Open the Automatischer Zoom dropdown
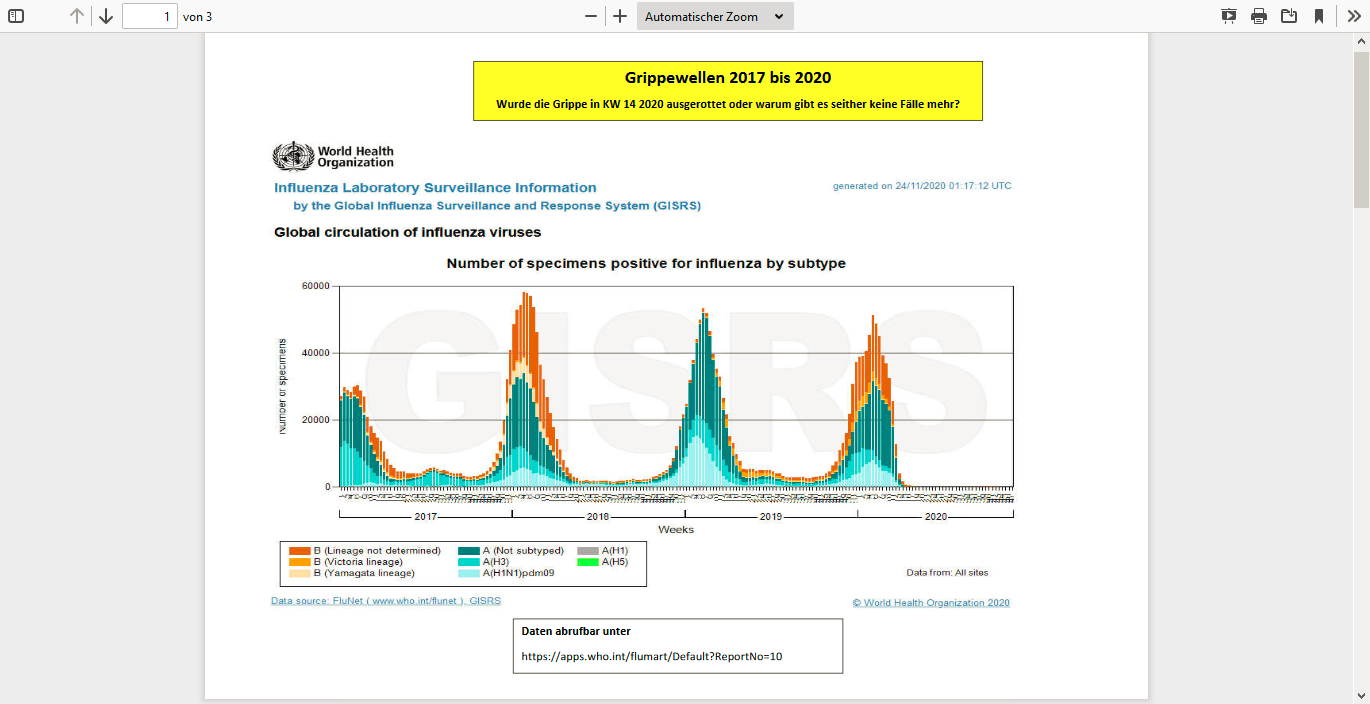The height and width of the screenshot is (704, 1370). (x=715, y=16)
